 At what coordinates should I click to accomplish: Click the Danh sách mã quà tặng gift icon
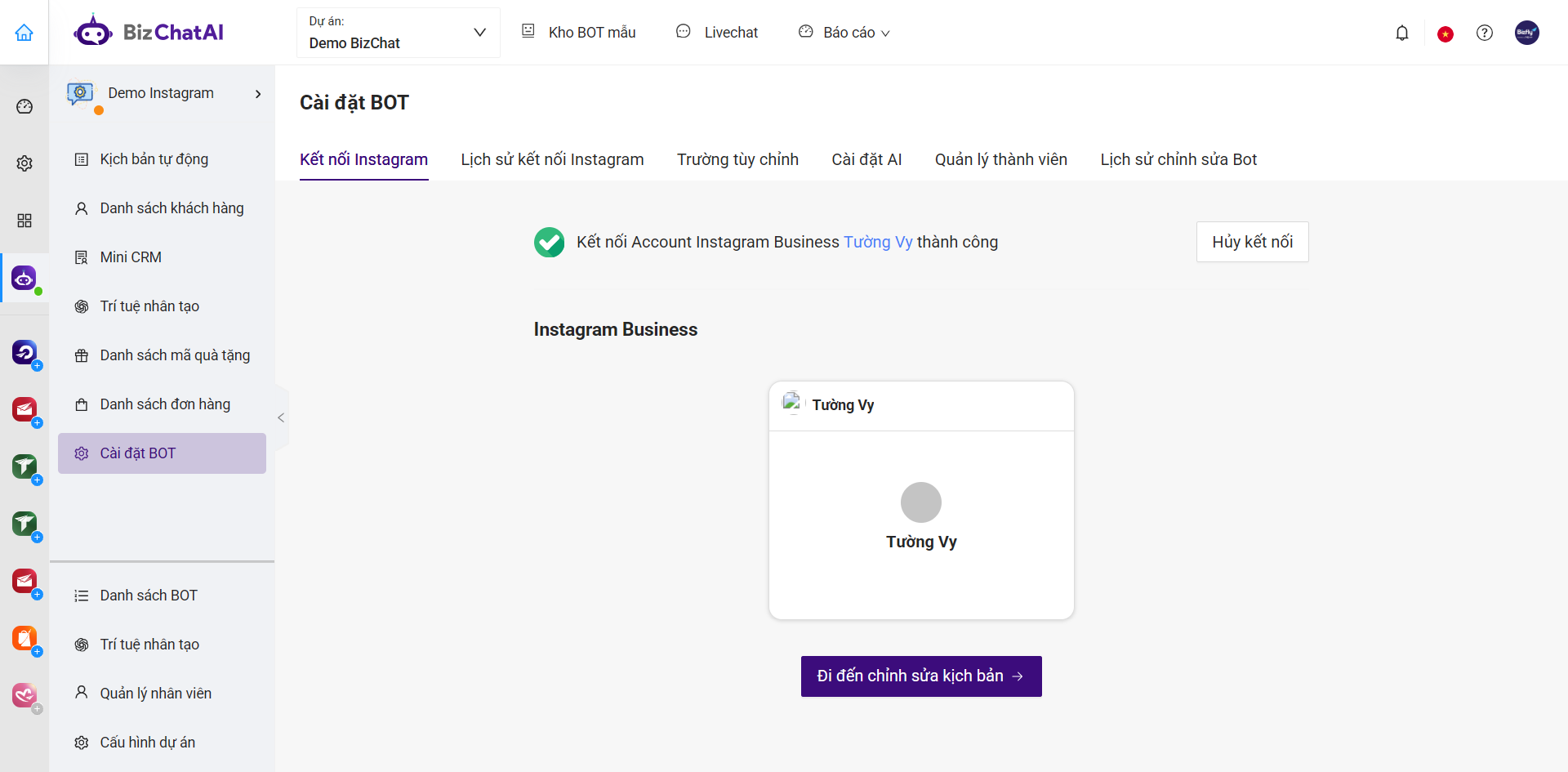[82, 355]
